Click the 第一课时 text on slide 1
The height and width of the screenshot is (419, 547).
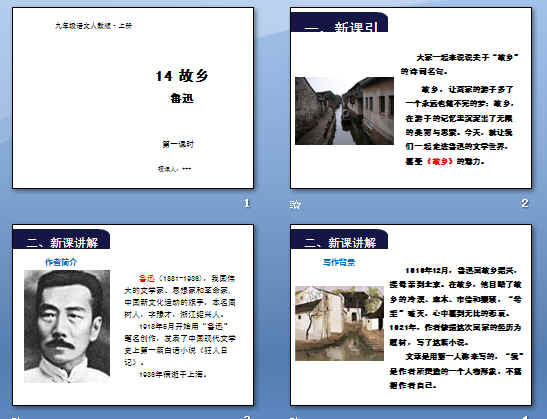click(x=178, y=144)
